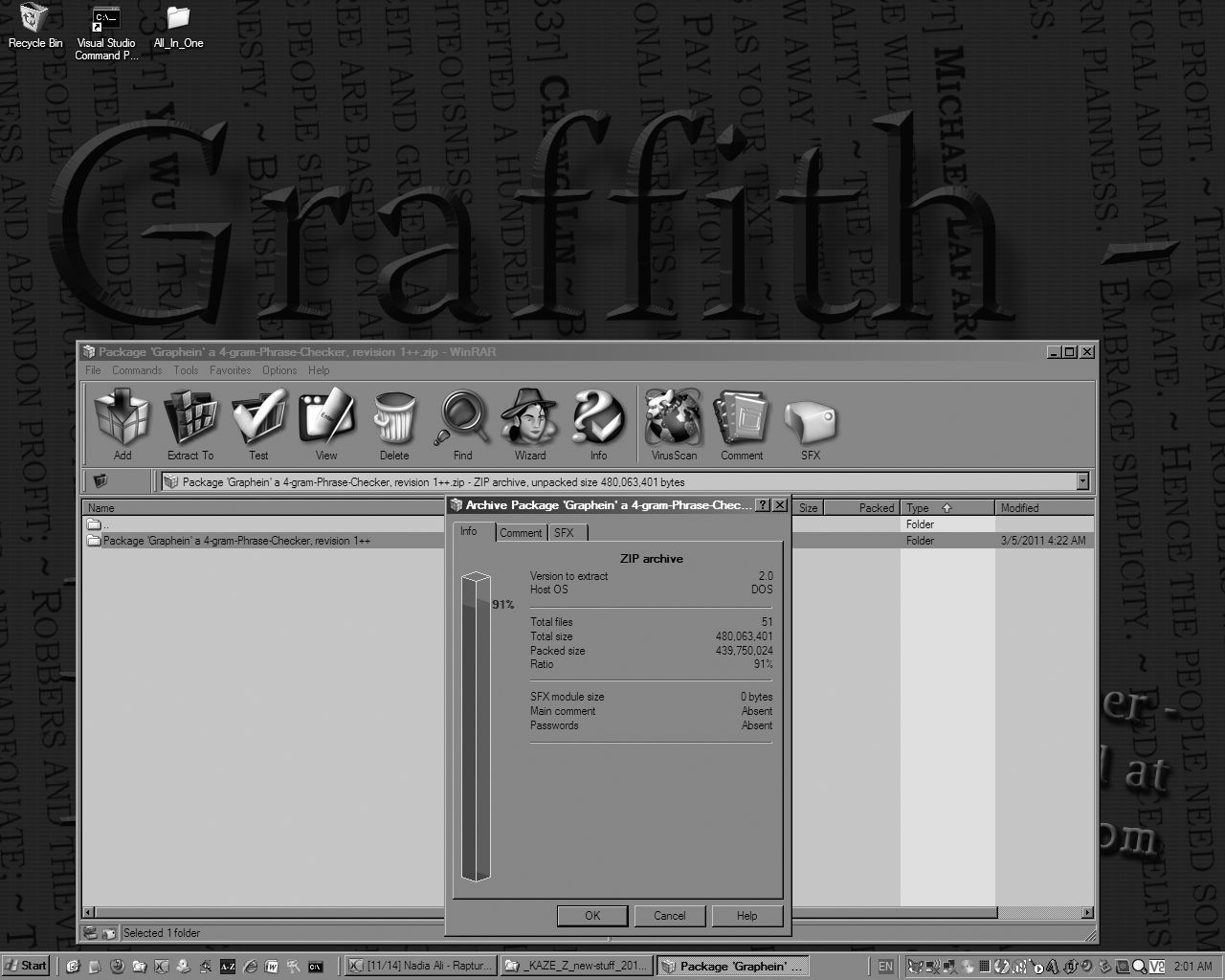Click the key icon in WinRAR status bar
This screenshot has height=980, width=1225.
click(x=108, y=933)
